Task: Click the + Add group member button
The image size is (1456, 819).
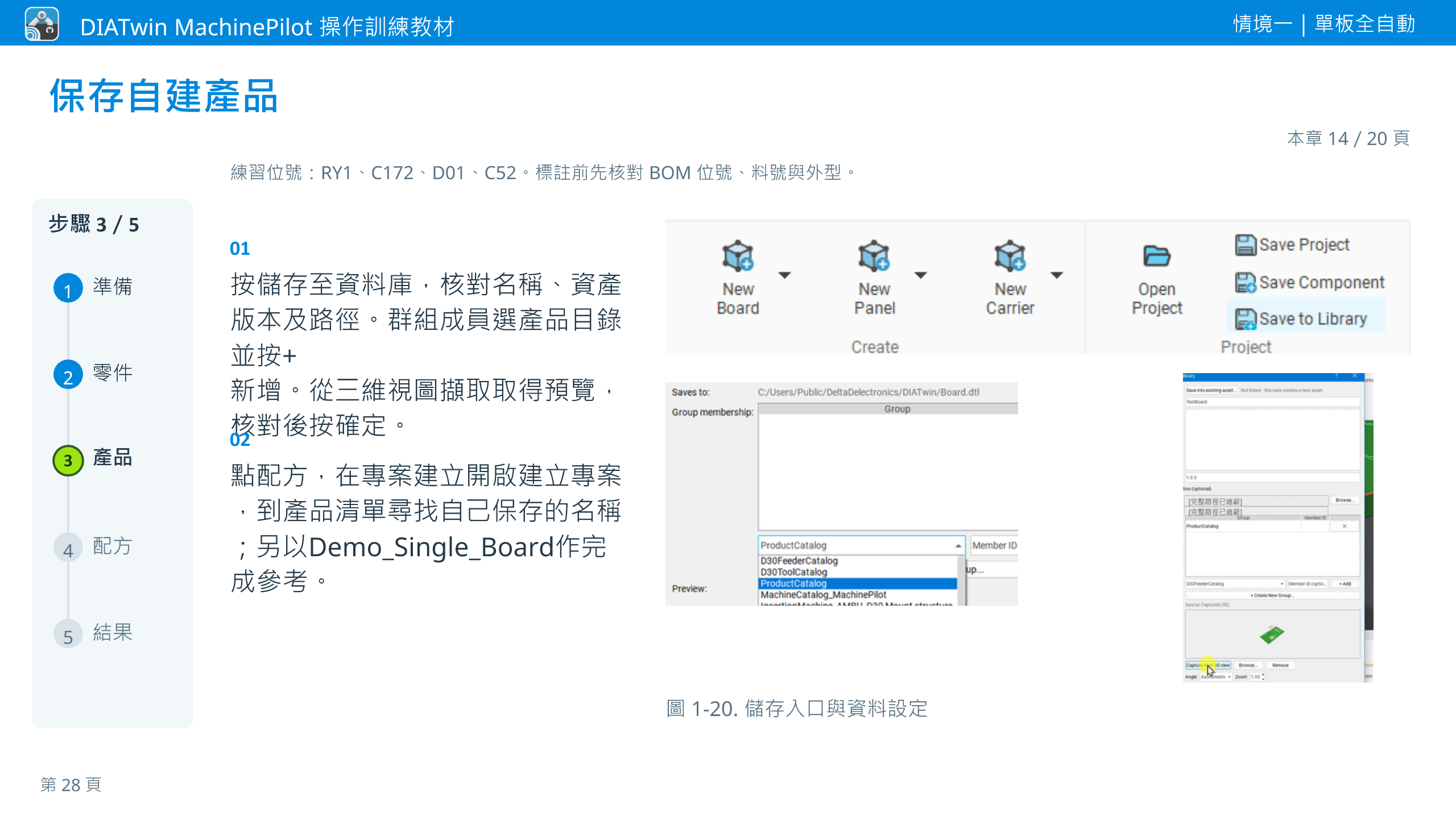Action: [1345, 584]
